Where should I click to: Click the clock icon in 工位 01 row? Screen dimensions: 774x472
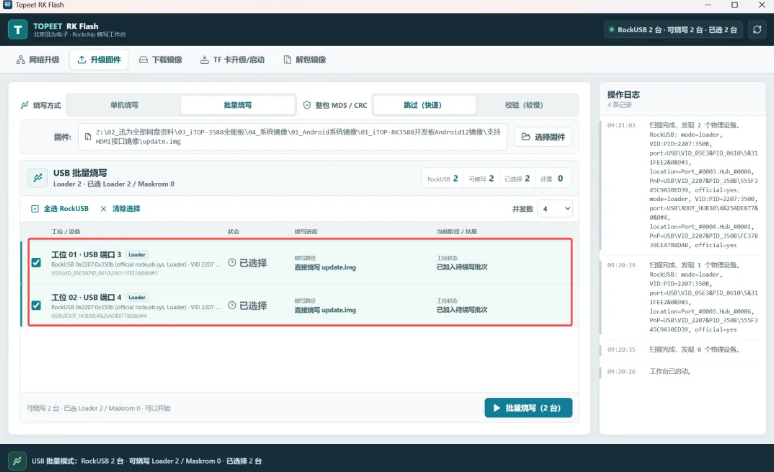[x=232, y=263]
